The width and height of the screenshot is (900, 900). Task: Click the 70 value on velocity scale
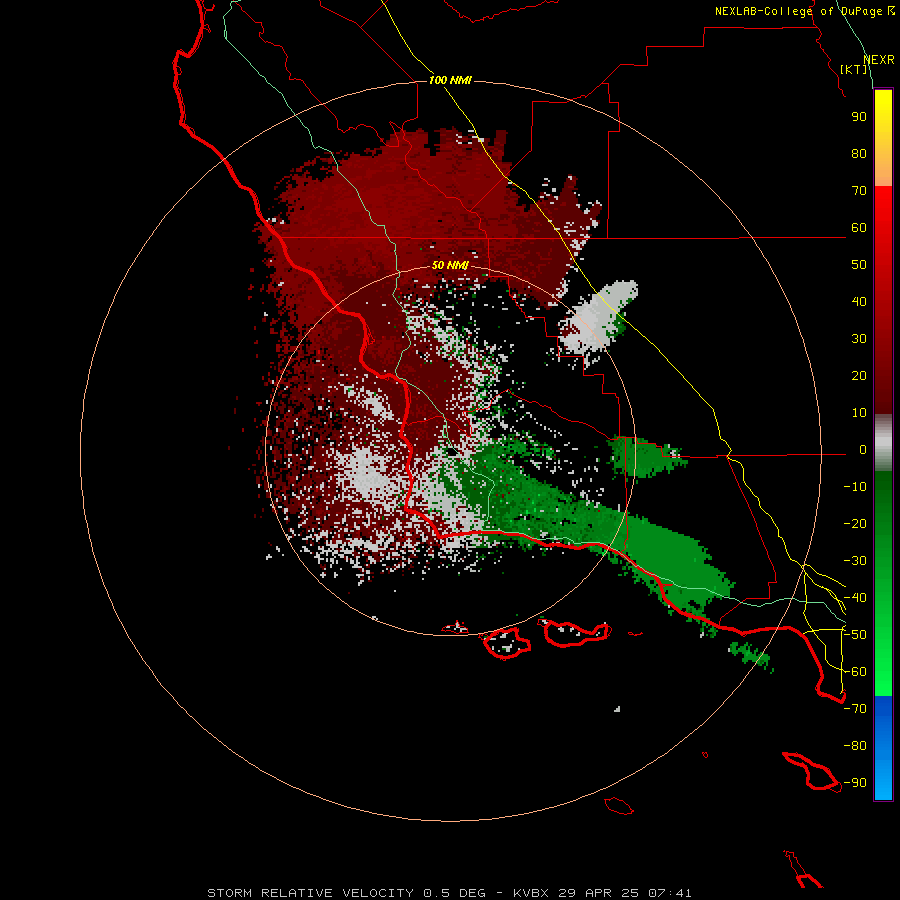click(x=859, y=191)
